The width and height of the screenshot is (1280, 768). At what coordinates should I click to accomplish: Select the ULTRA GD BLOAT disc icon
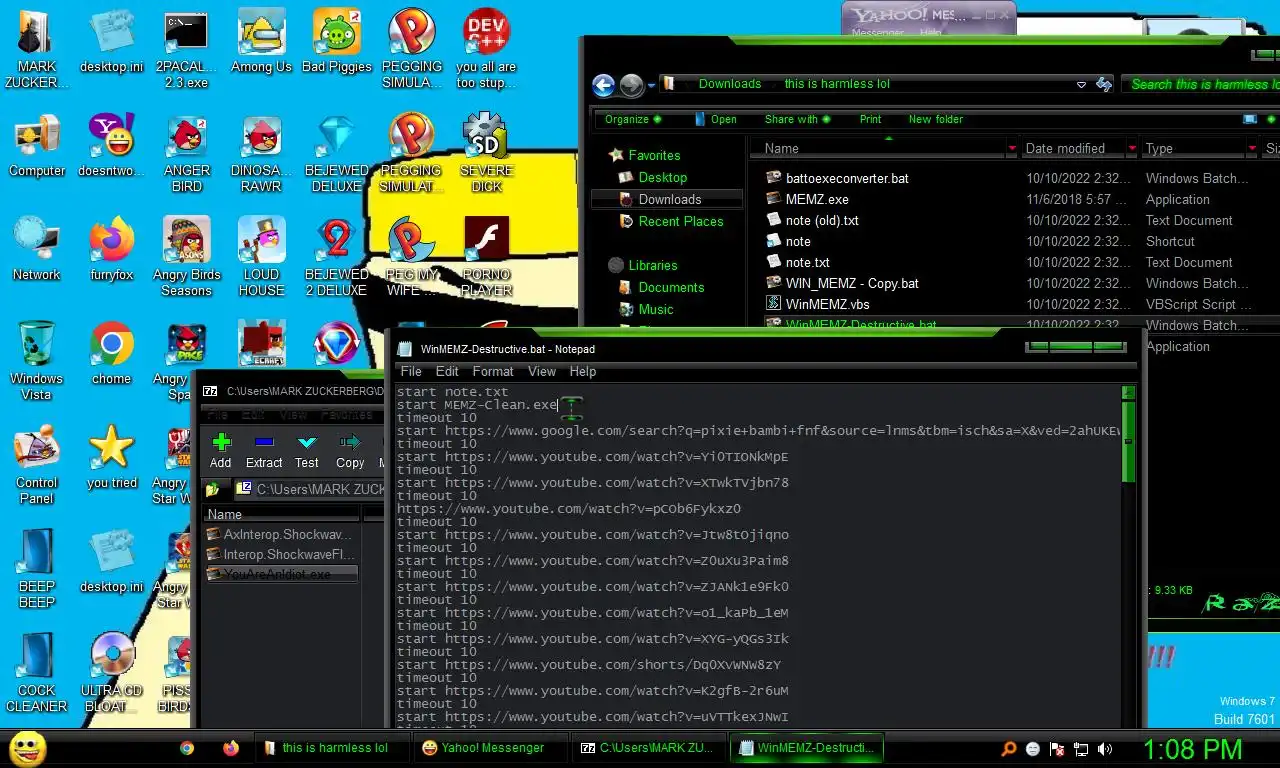click(x=111, y=672)
